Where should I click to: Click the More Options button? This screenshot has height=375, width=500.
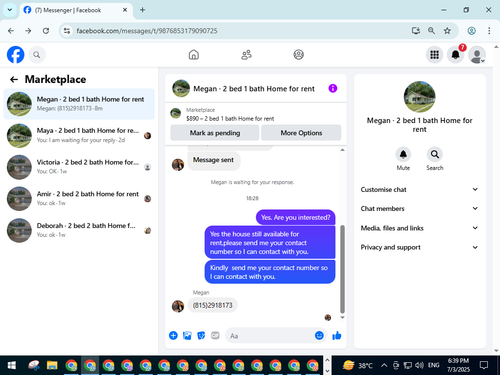pyautogui.click(x=301, y=133)
